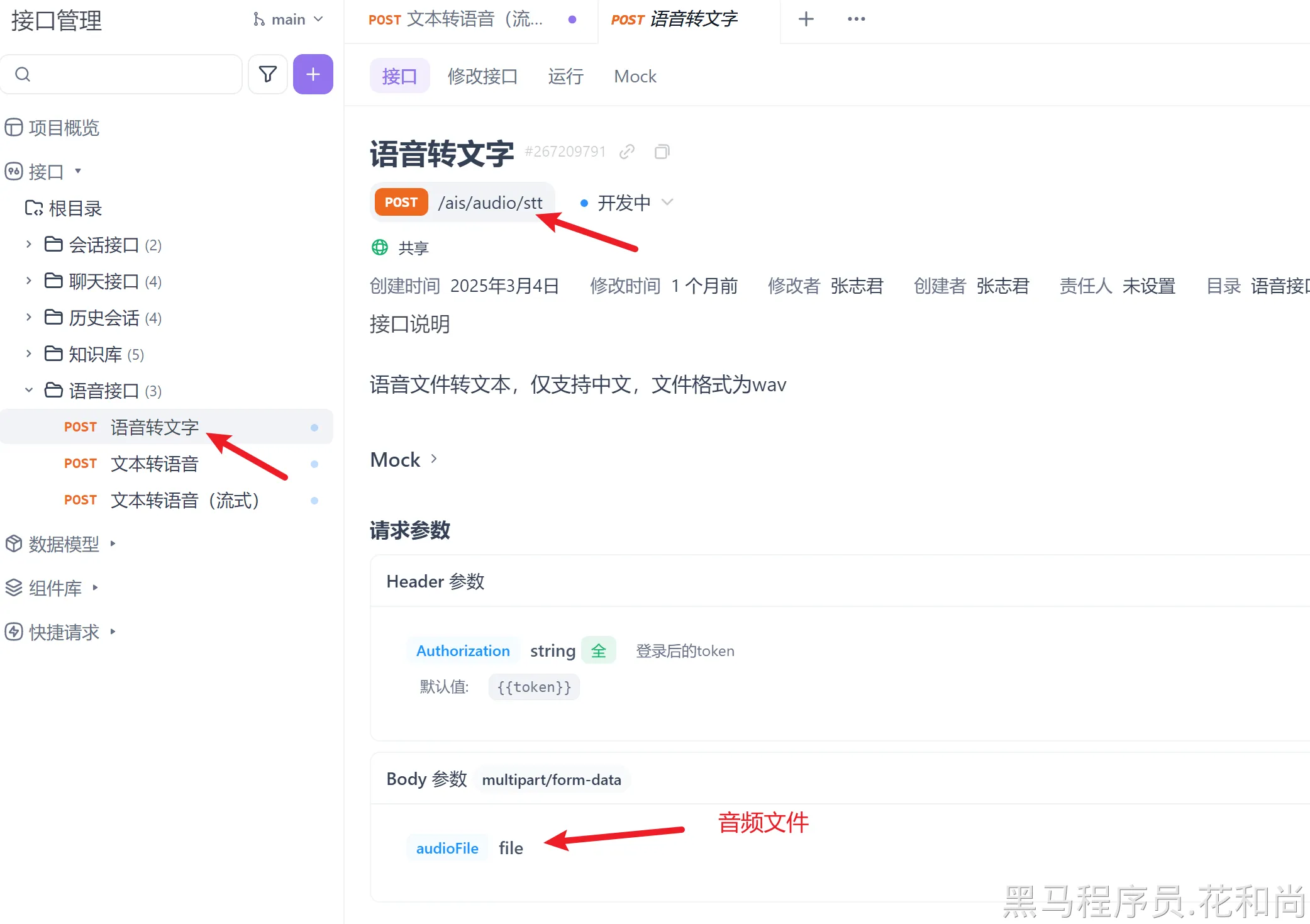Expand the Mock section chevron
1310x924 pixels.
click(x=434, y=459)
